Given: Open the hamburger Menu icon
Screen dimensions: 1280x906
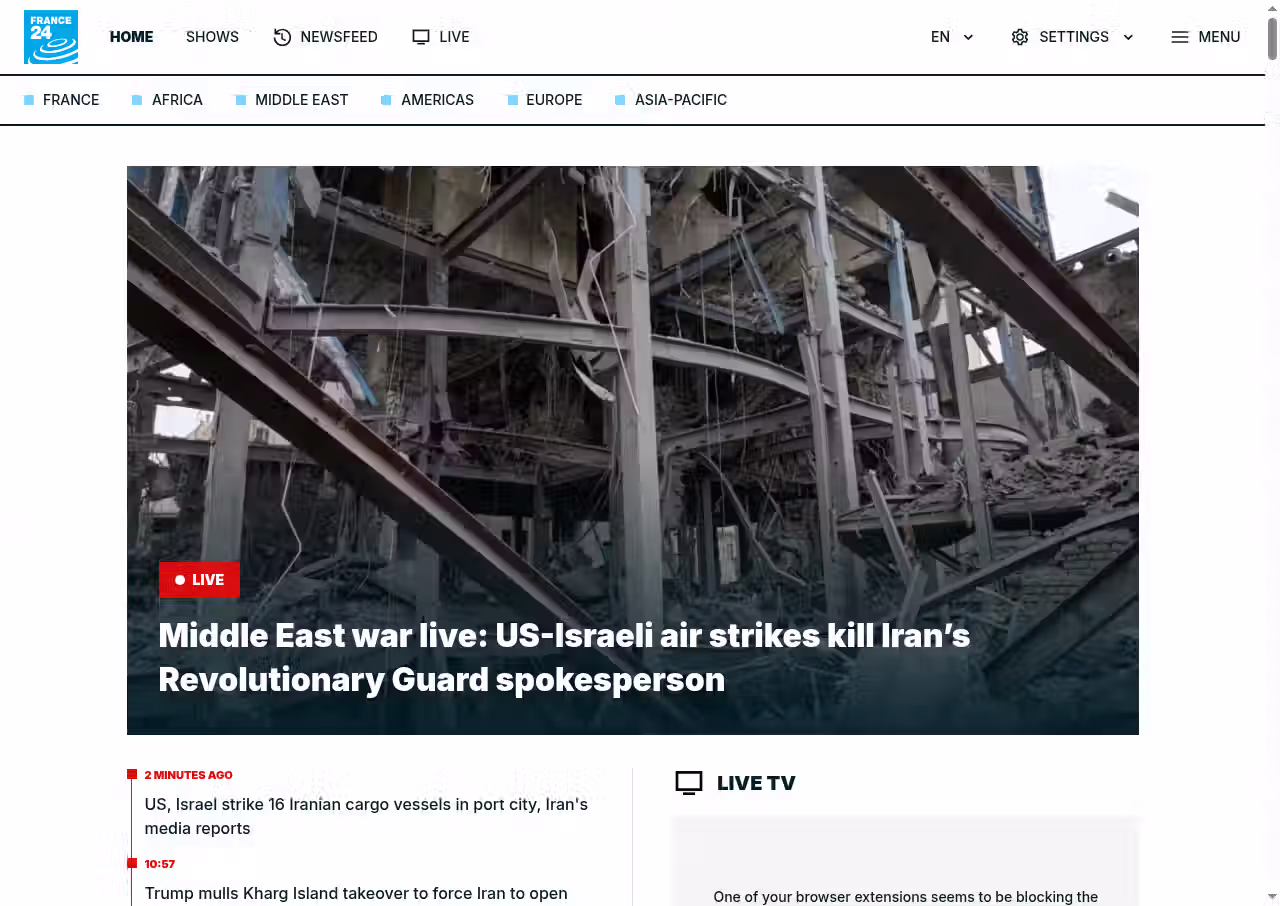Looking at the screenshot, I should [1180, 37].
